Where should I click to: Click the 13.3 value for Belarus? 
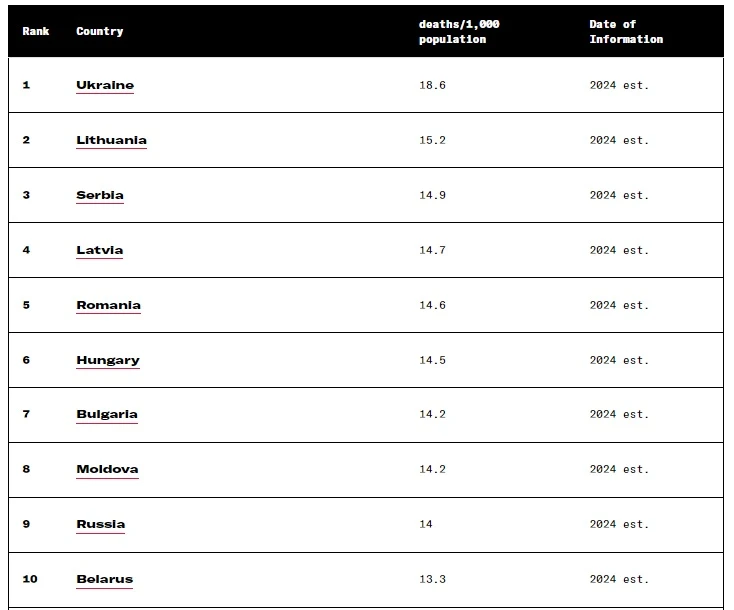(432, 579)
